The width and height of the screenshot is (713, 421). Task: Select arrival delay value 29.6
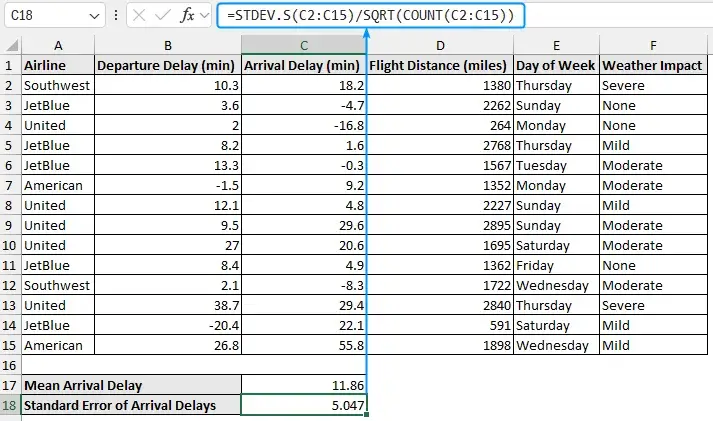coord(304,226)
